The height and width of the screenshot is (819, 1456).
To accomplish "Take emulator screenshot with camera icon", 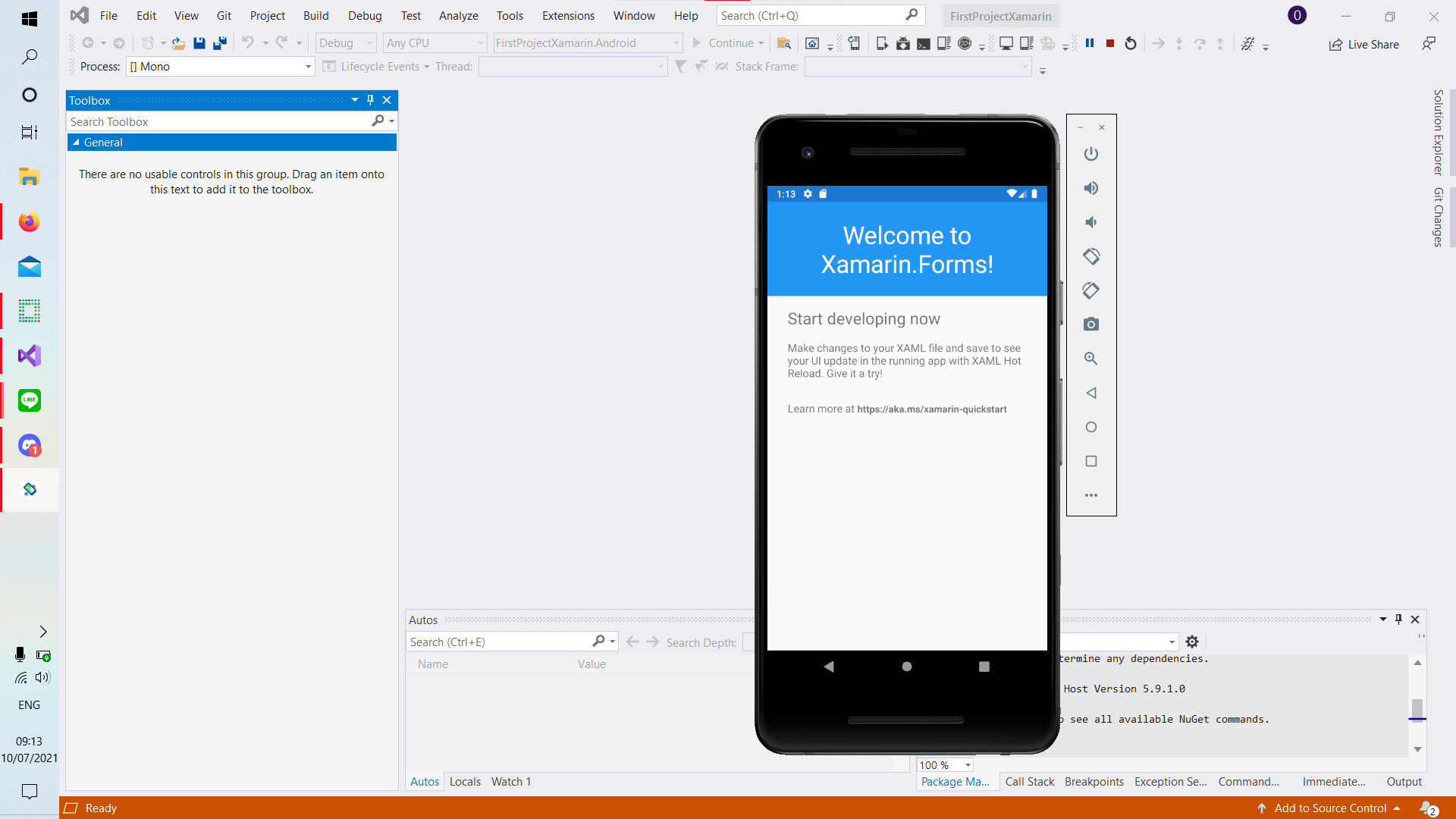I will tap(1090, 325).
